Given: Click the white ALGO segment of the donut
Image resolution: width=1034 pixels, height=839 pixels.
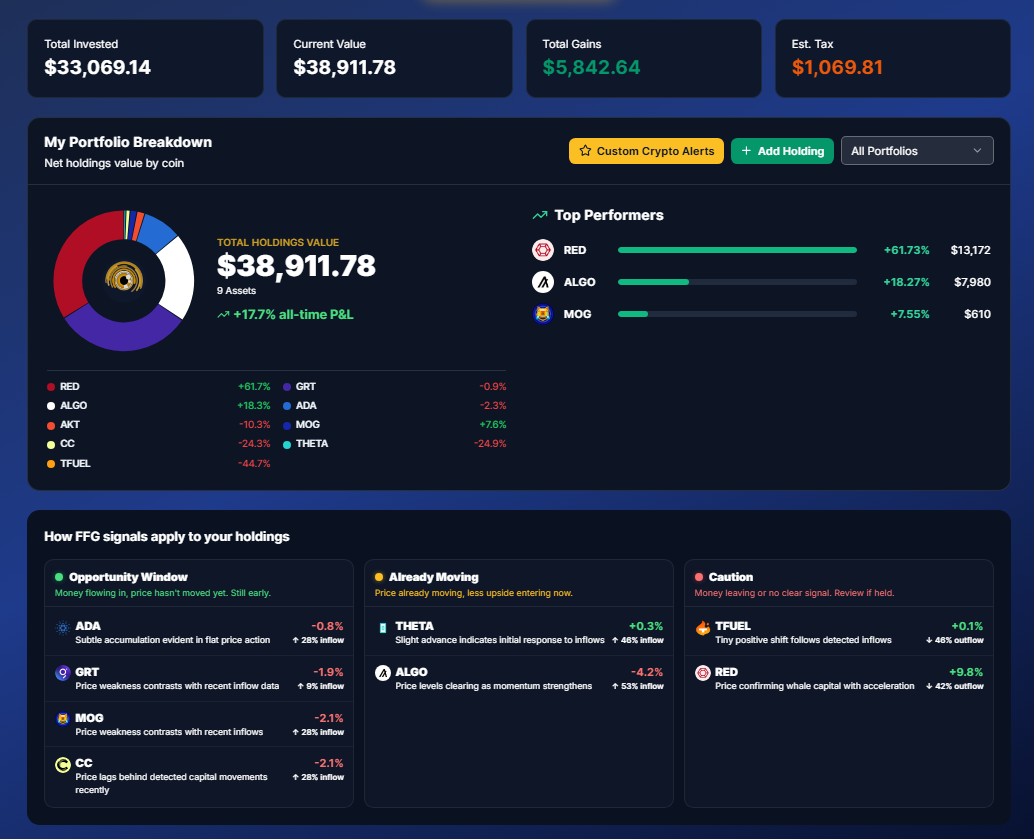Looking at the screenshot, I should click(179, 277).
